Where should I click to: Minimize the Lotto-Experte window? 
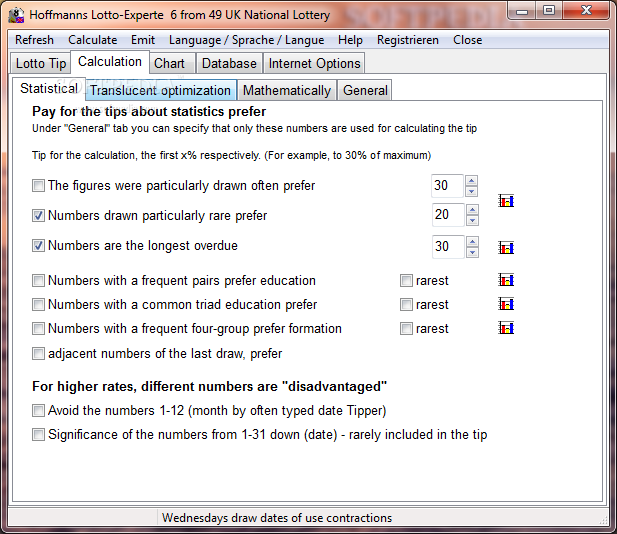[522, 11]
